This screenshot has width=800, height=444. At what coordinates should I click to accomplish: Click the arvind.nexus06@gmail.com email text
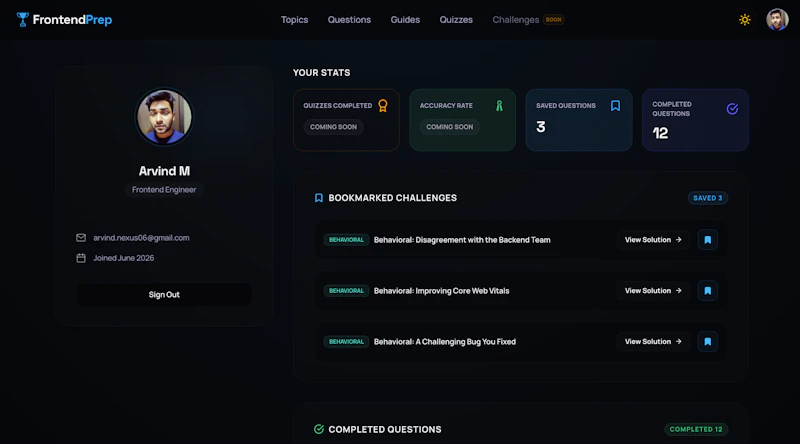pyautogui.click(x=141, y=237)
